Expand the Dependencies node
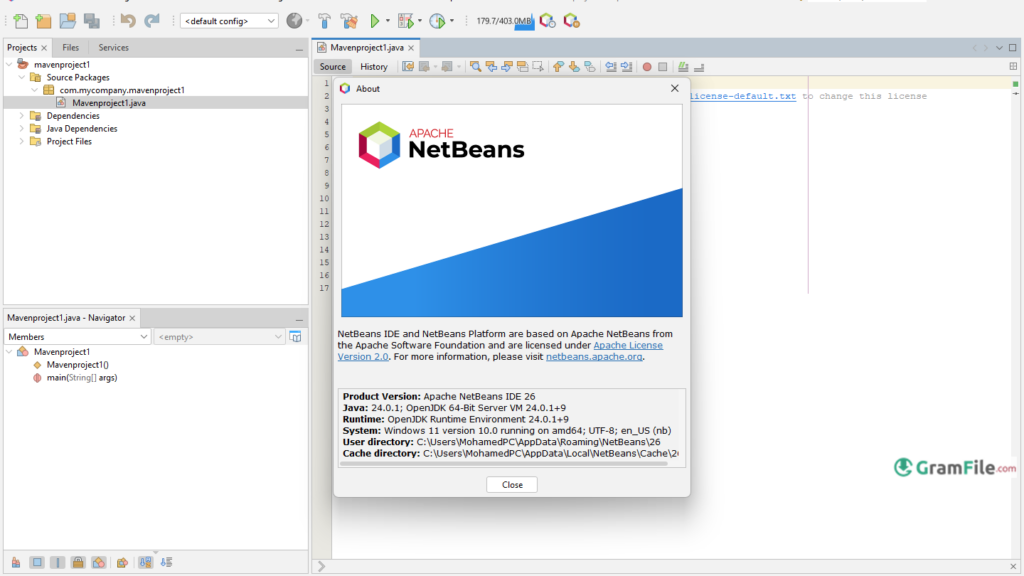Screen dimensions: 1024x576 point(22,116)
